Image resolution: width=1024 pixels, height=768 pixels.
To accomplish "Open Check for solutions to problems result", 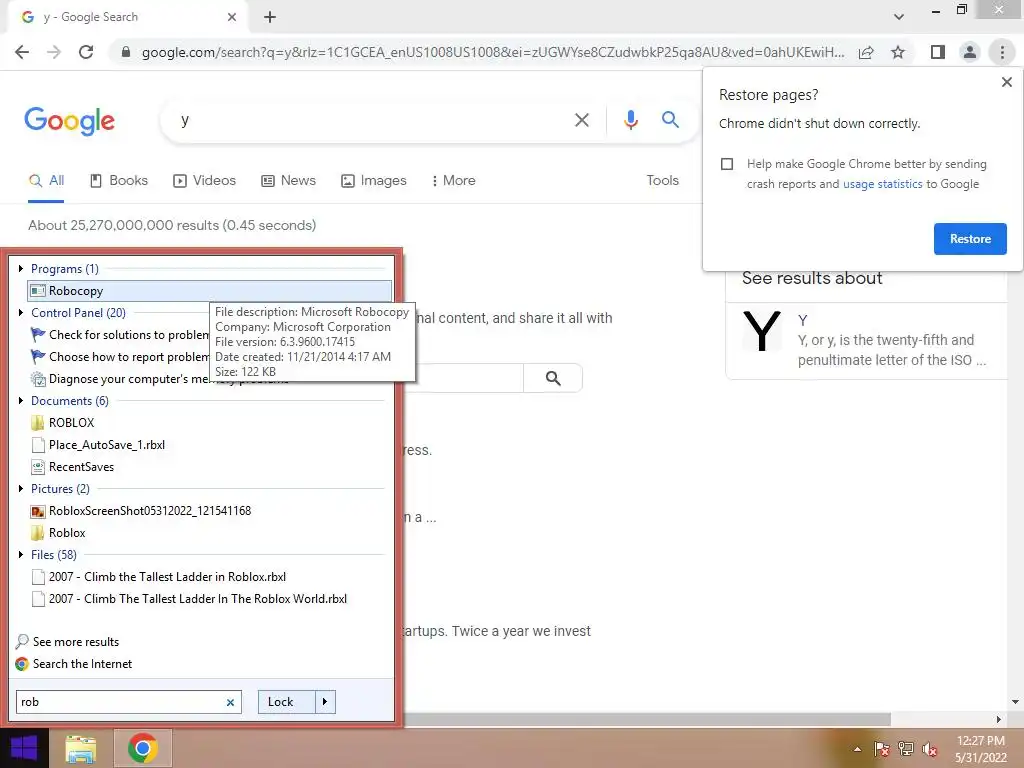I will (120, 335).
